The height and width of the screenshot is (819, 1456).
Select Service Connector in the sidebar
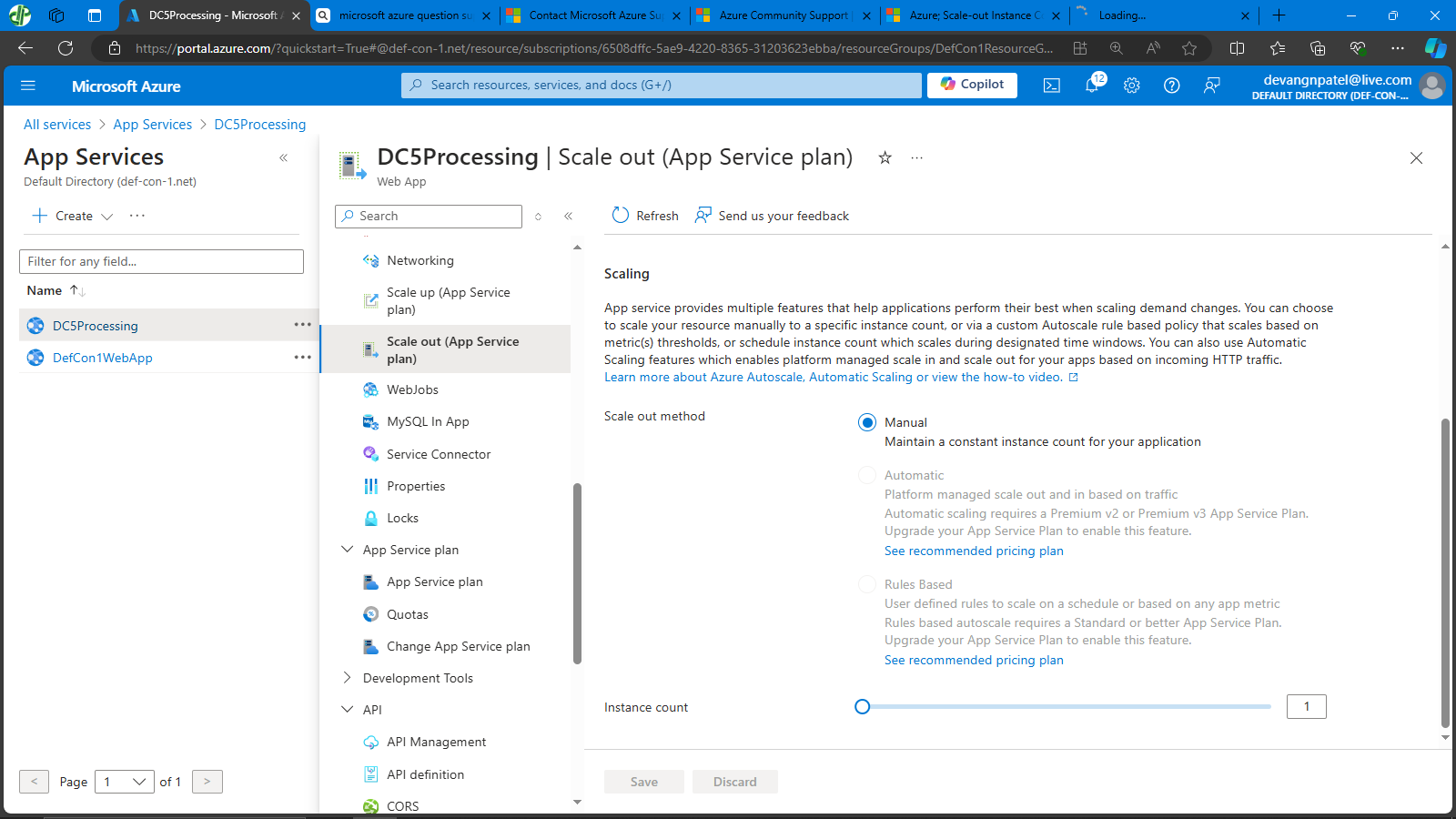pos(439,453)
